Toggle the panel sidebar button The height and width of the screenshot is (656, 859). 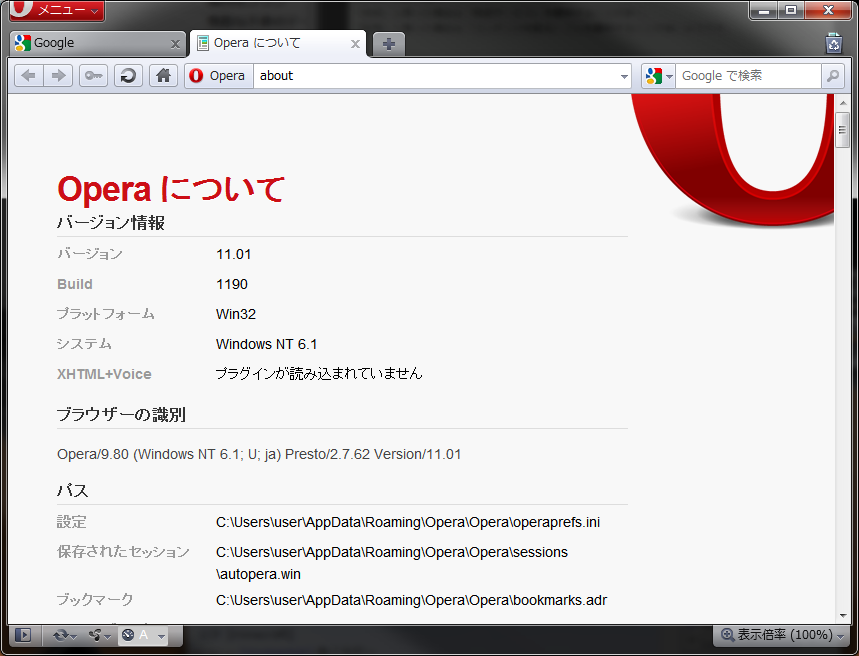(23, 635)
